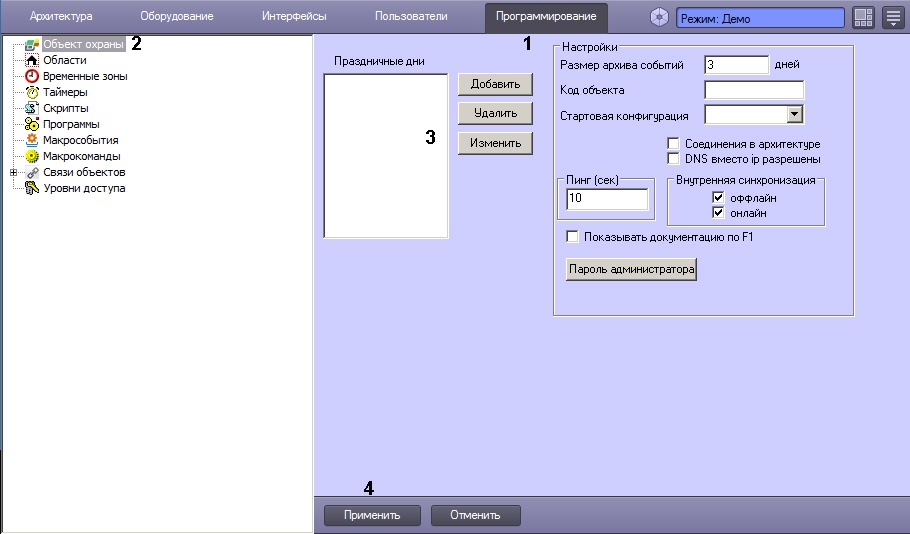This screenshot has height=534, width=910.
Task: Click the Размер архива событий field
Action: click(x=736, y=65)
